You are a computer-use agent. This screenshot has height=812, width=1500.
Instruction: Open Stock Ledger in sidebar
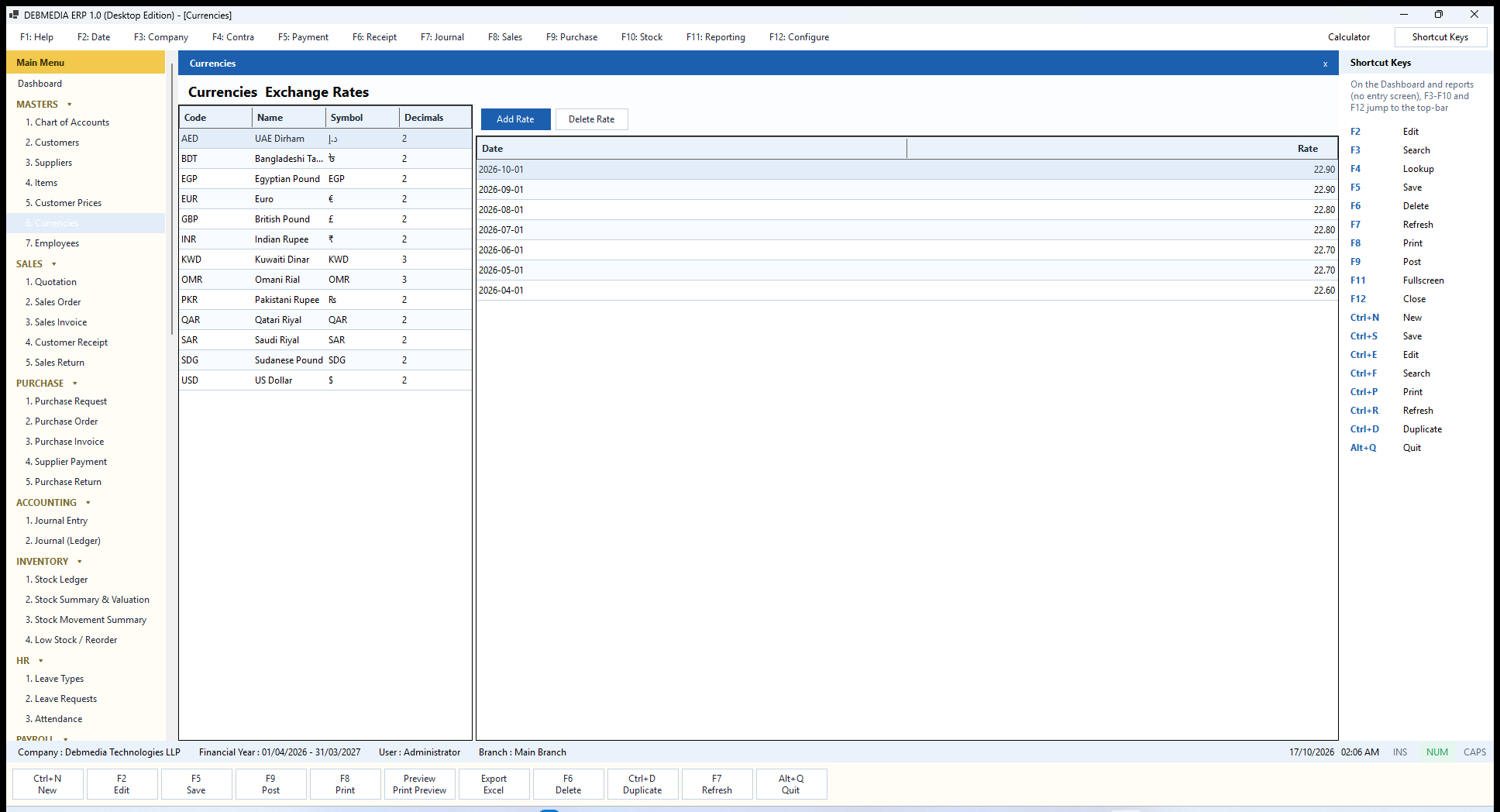tap(57, 580)
